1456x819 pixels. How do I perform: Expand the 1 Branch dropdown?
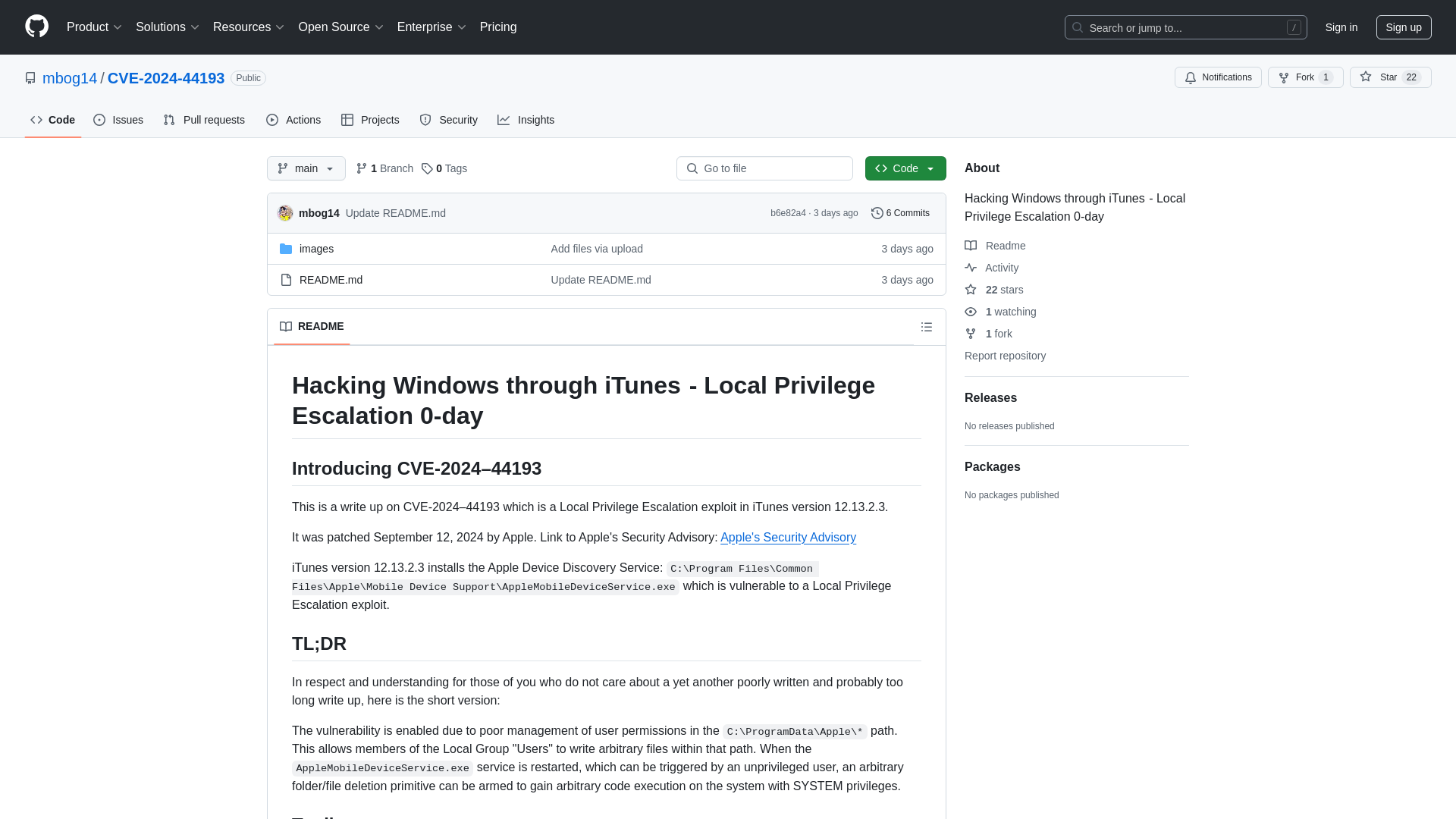tap(384, 167)
